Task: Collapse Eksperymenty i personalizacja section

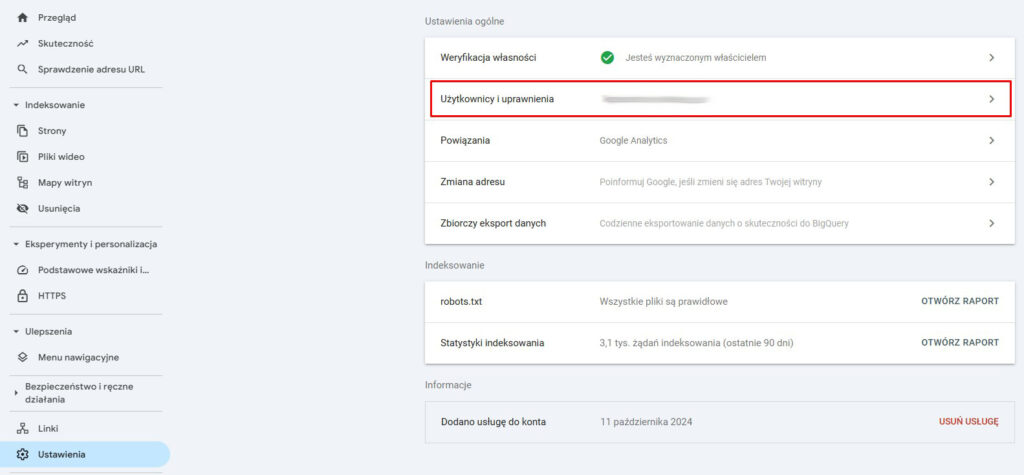Action: [x=16, y=244]
